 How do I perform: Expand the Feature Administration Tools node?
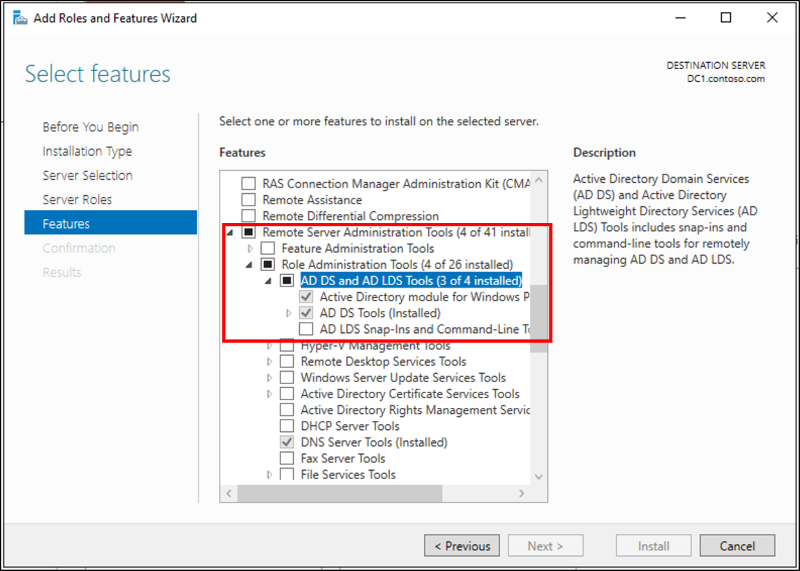250,249
